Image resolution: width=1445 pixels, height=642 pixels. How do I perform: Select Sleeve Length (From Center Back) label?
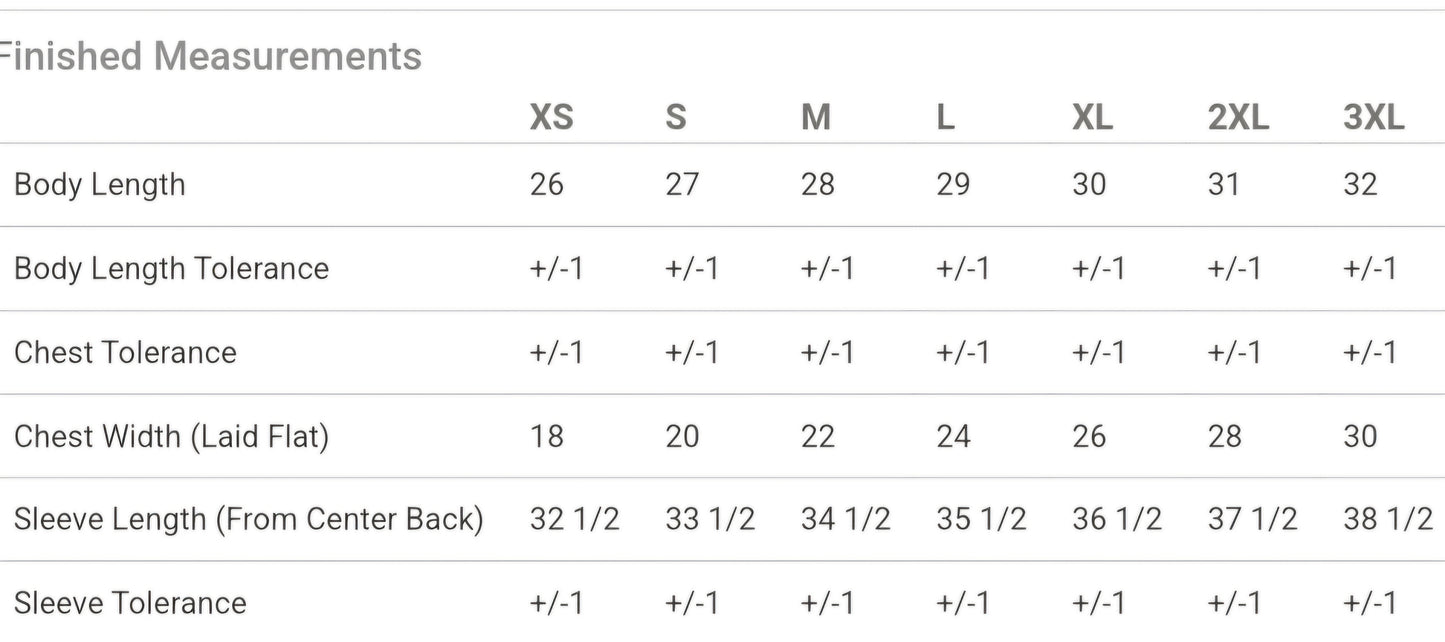click(249, 520)
